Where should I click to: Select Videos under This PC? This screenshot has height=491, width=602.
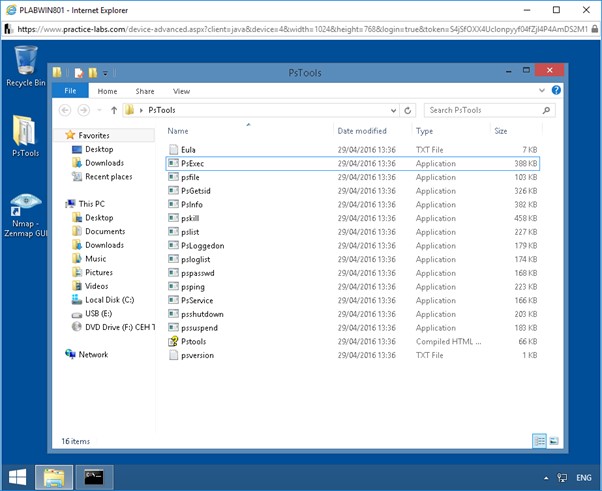[x=96, y=286]
